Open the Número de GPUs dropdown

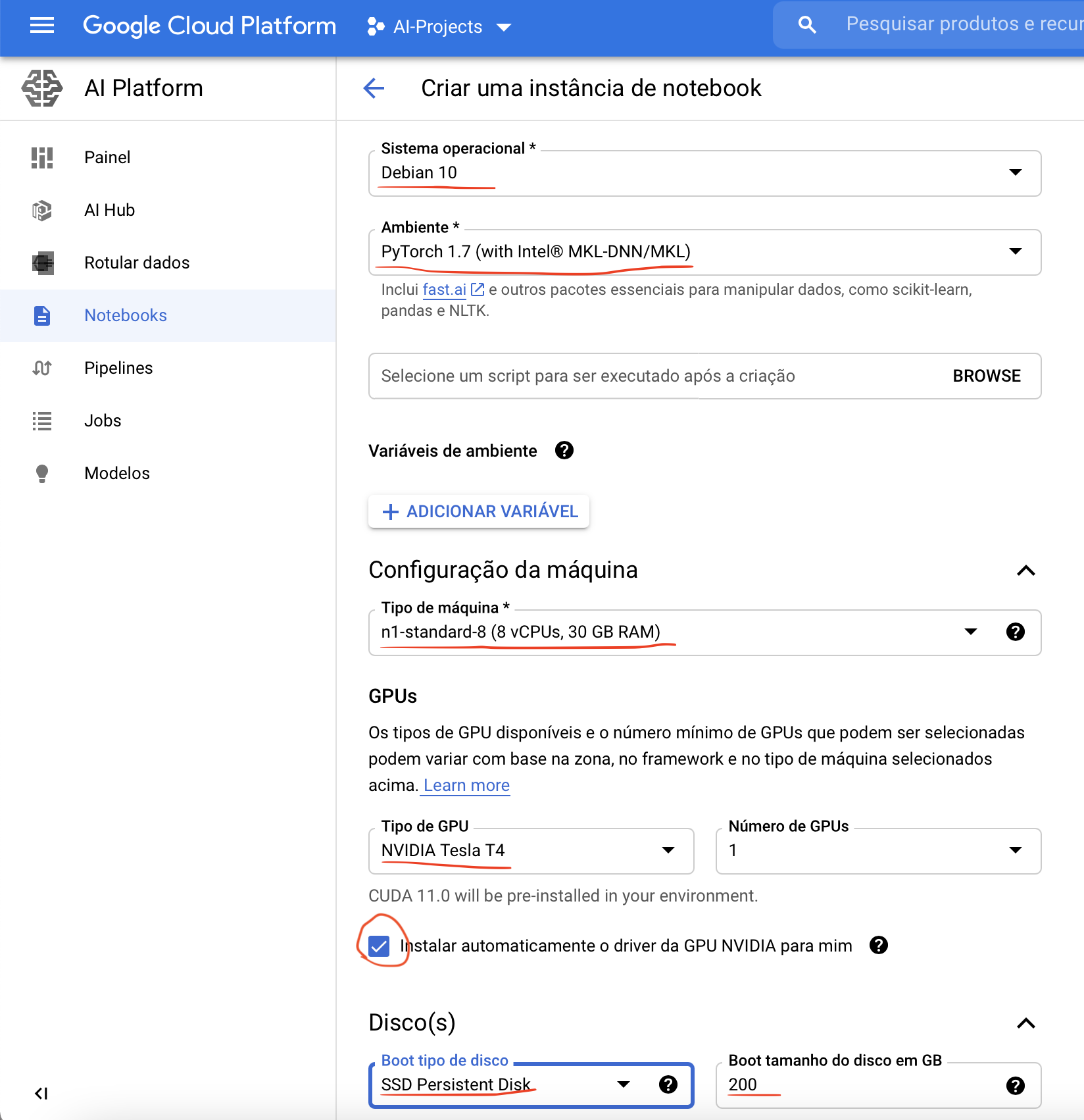pos(878,851)
